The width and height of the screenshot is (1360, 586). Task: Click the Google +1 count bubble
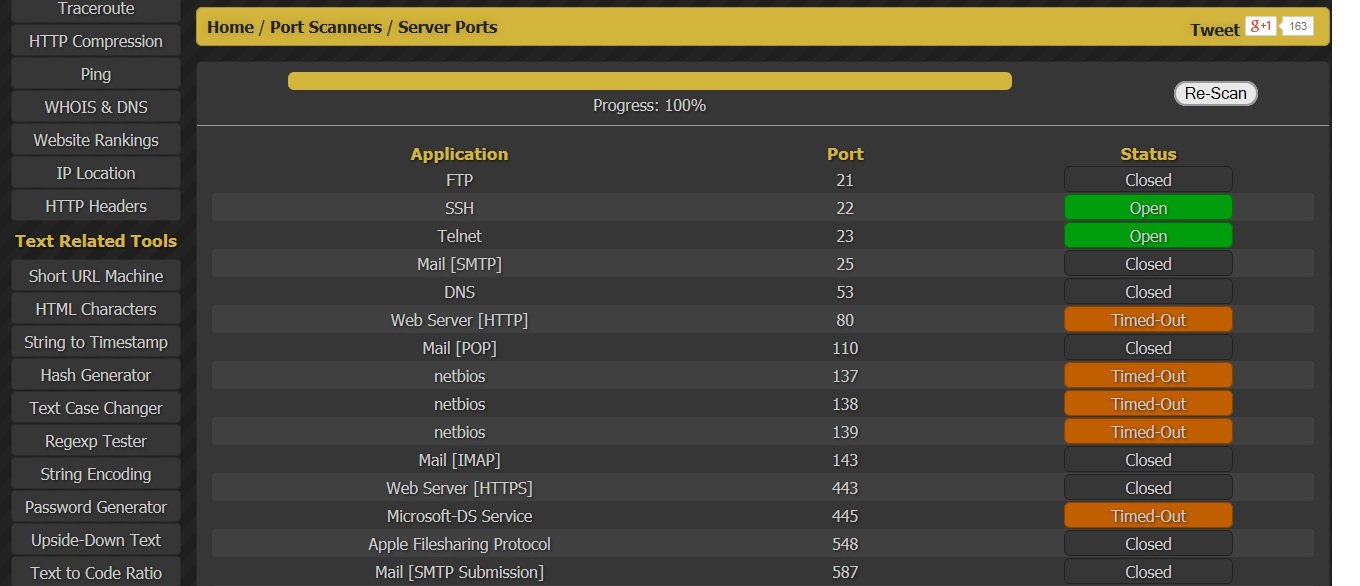click(x=1298, y=26)
